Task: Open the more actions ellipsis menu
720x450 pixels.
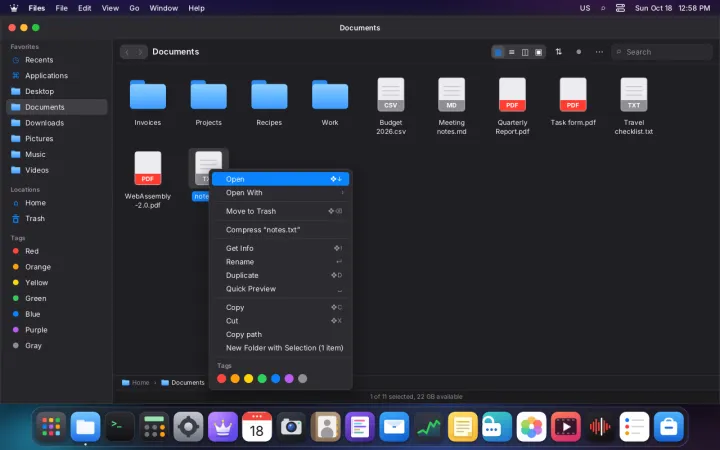Action: click(599, 52)
